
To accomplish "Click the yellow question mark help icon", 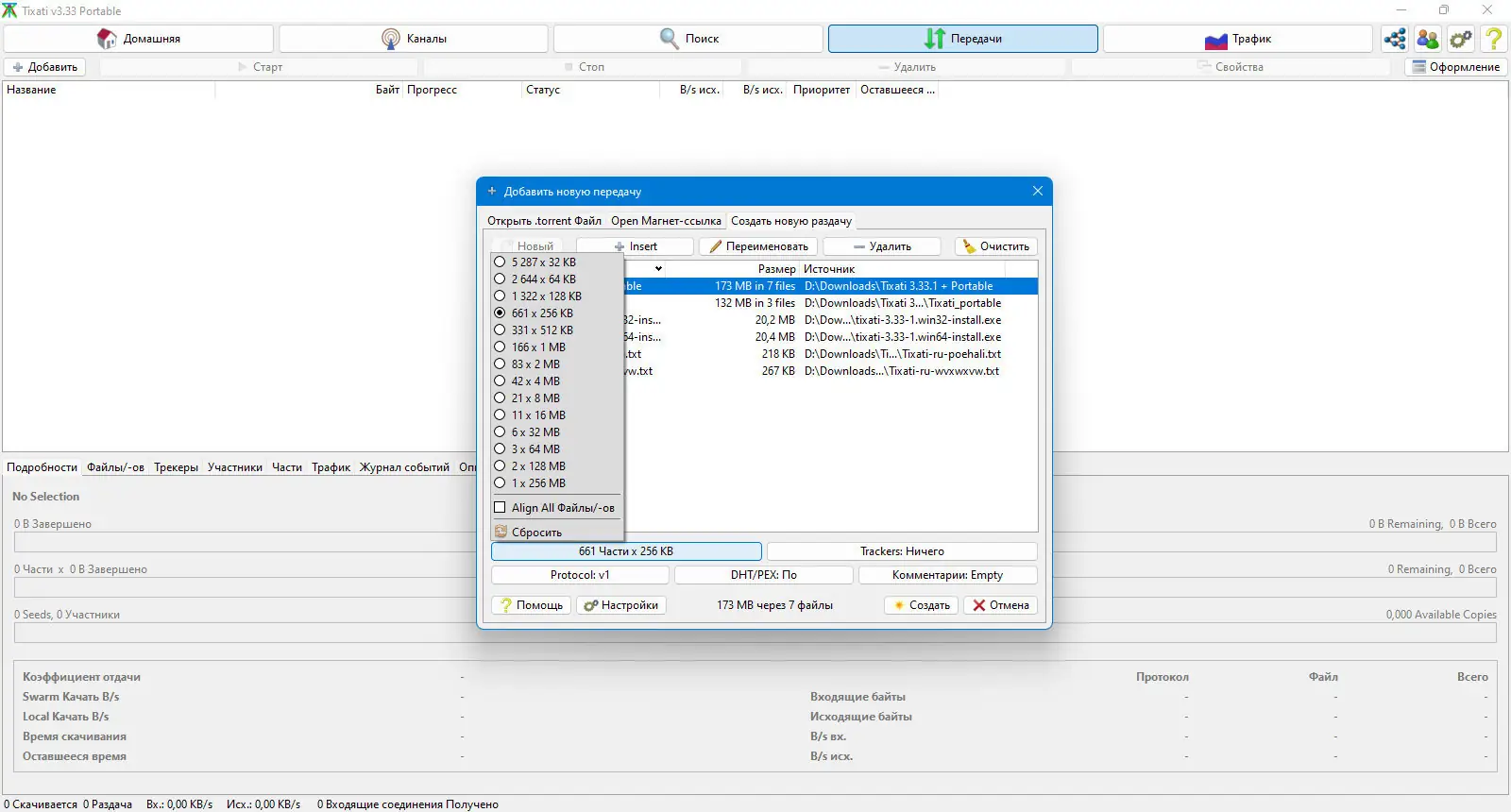I will 1494,39.
